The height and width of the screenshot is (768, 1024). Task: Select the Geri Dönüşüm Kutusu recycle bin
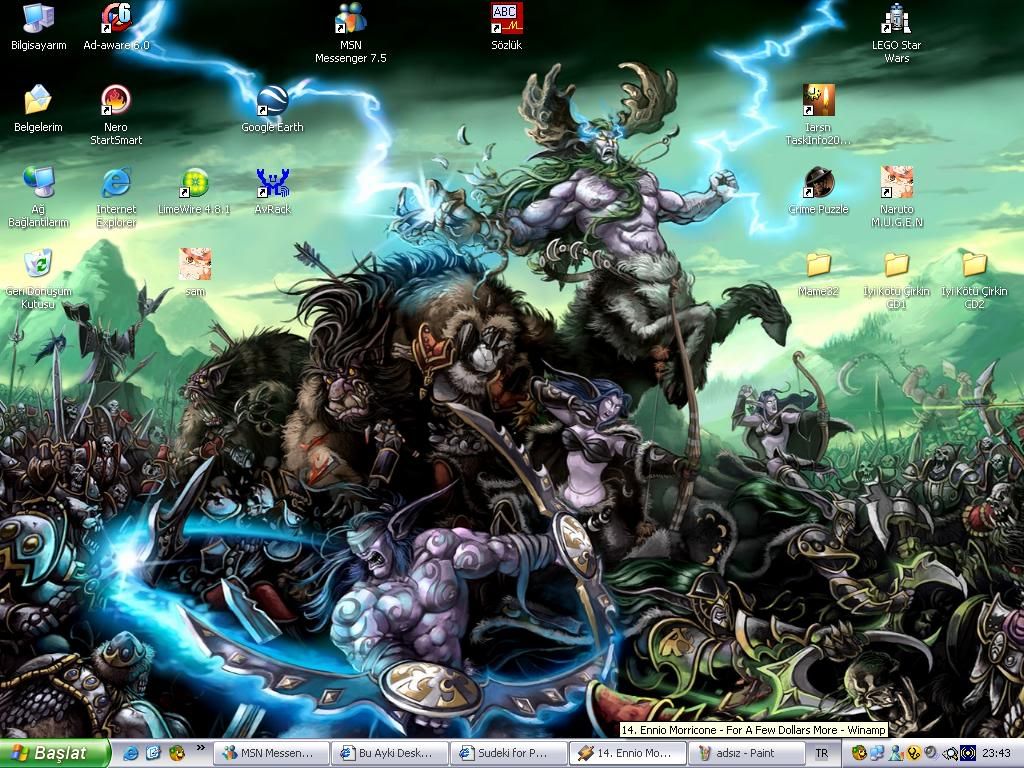pos(38,266)
